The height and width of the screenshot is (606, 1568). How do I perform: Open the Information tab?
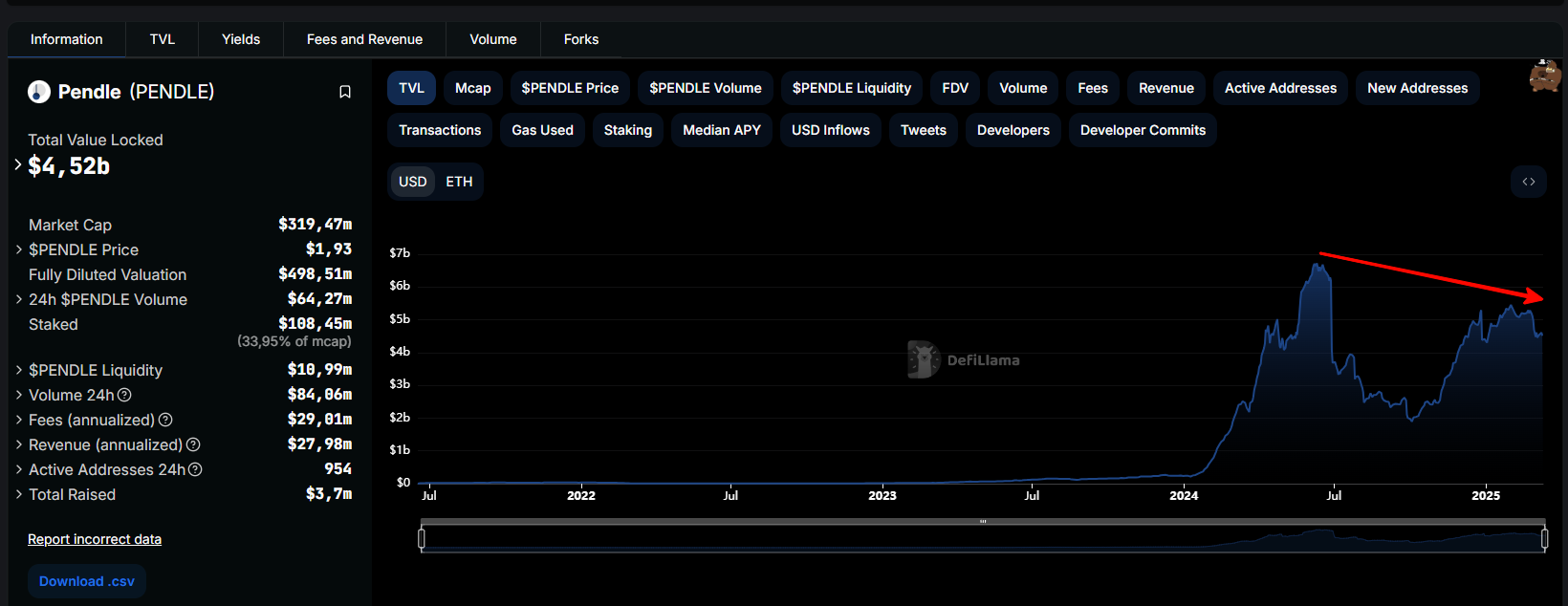click(66, 39)
